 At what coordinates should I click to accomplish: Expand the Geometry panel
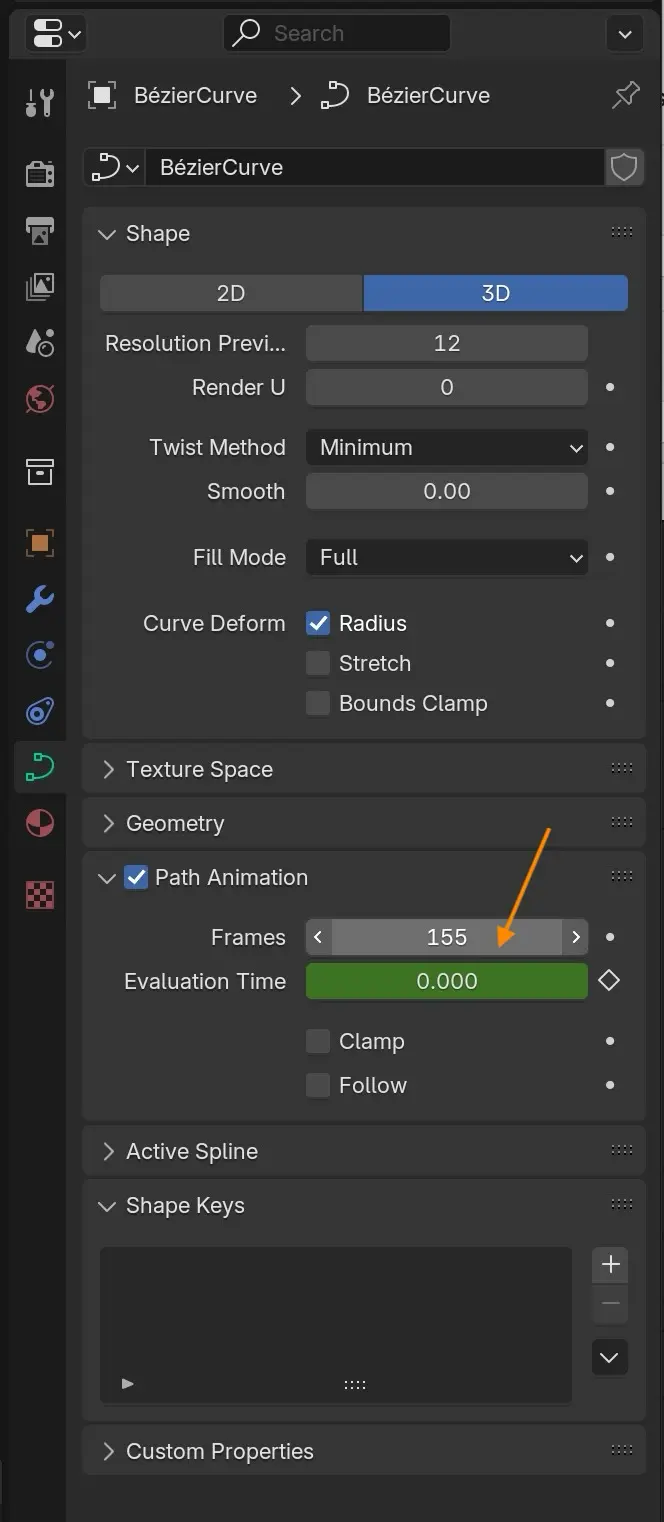click(x=175, y=823)
